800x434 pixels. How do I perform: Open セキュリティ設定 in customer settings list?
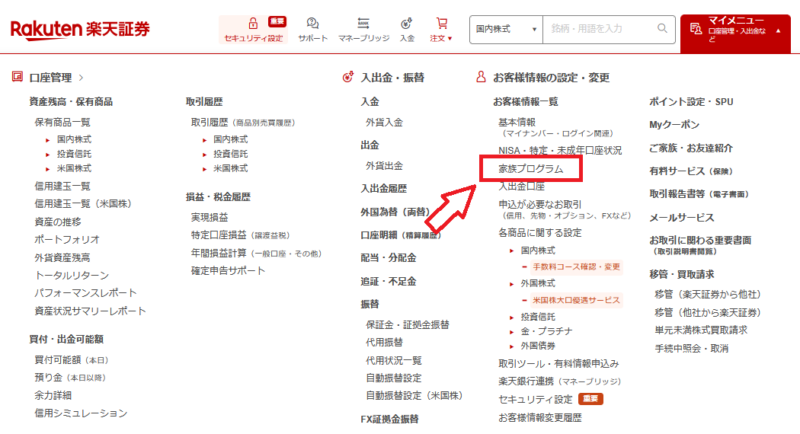(x=535, y=399)
